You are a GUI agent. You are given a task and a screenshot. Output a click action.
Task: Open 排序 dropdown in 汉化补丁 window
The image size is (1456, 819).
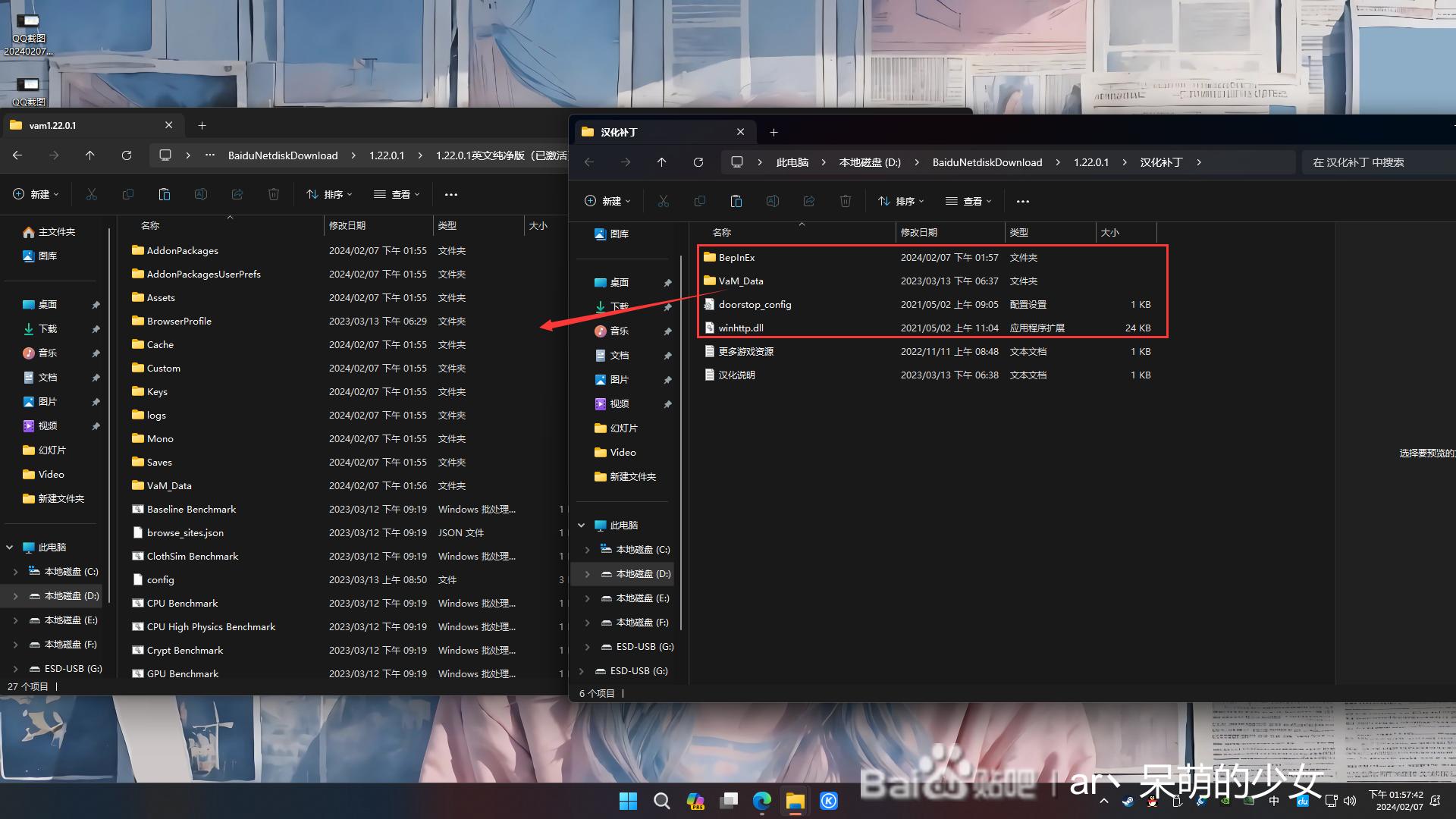point(901,201)
